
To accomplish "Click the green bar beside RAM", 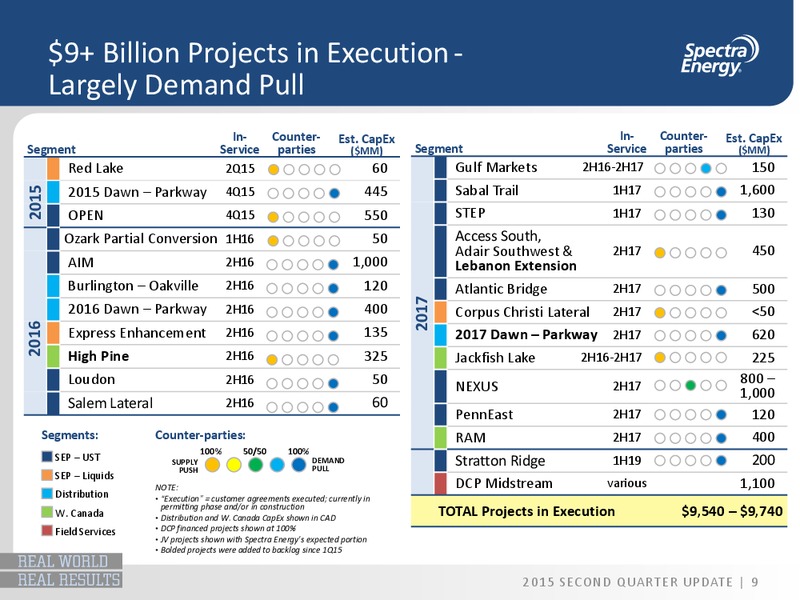I will 441,437.
